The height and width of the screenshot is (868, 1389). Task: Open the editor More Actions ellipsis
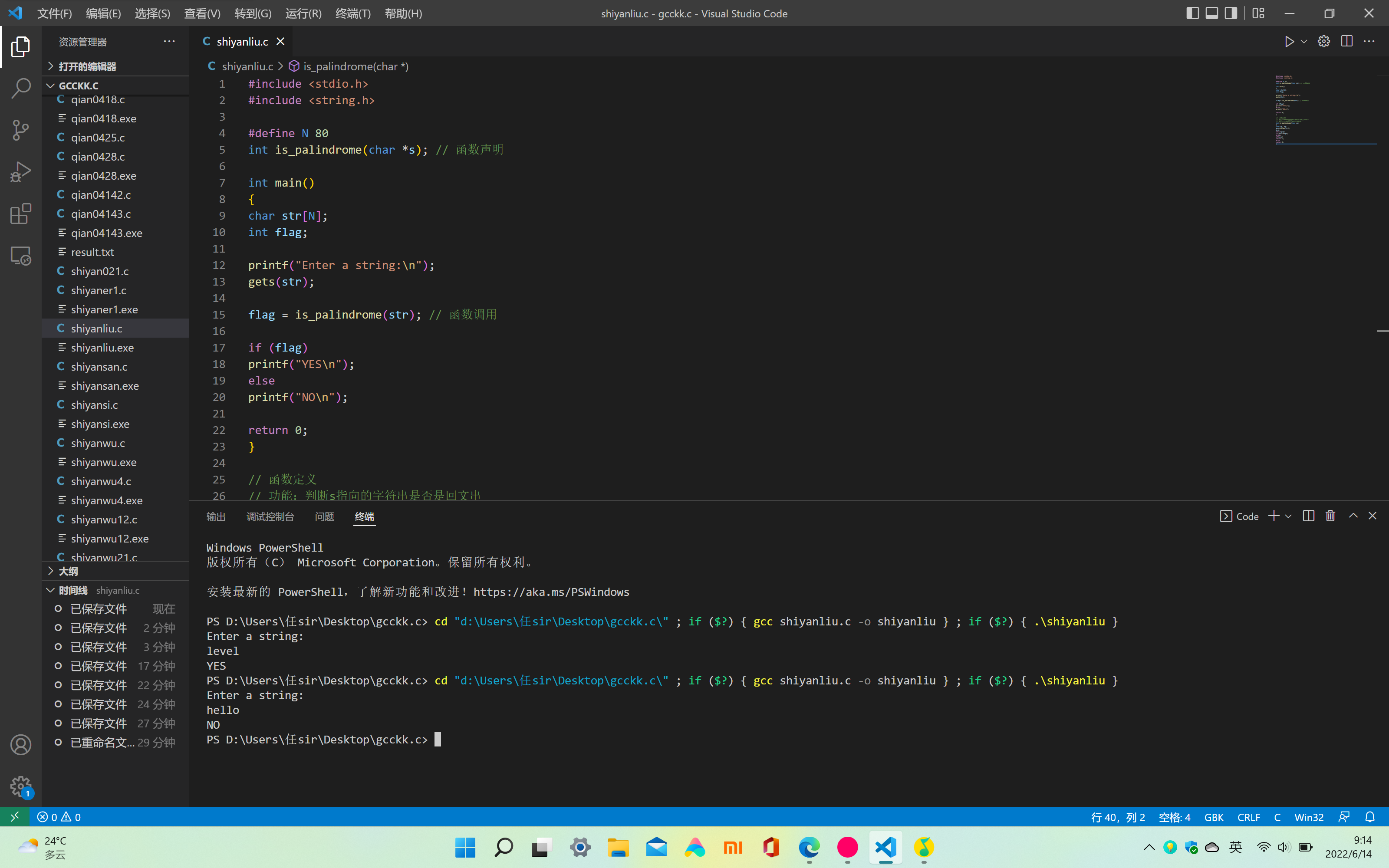1369,41
